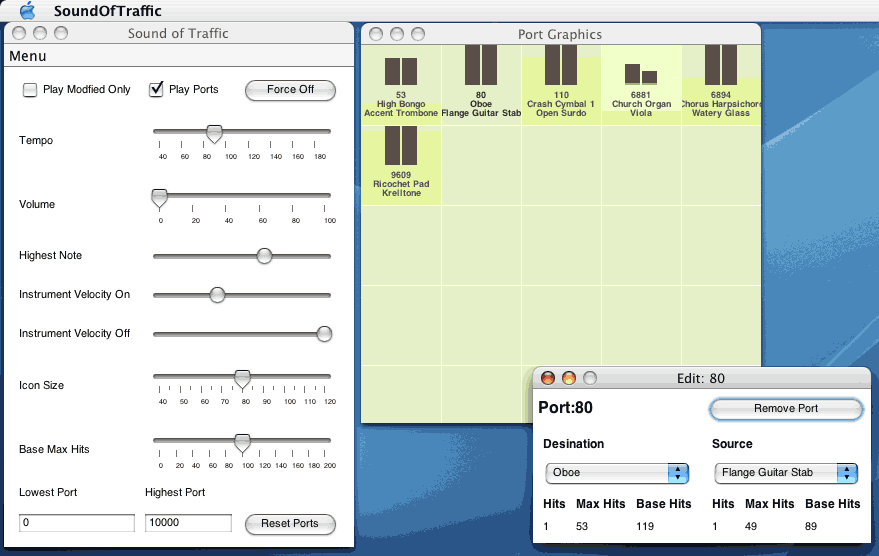Click the Base Max Hits slider thumb
The width and height of the screenshot is (879, 556).
click(x=242, y=443)
